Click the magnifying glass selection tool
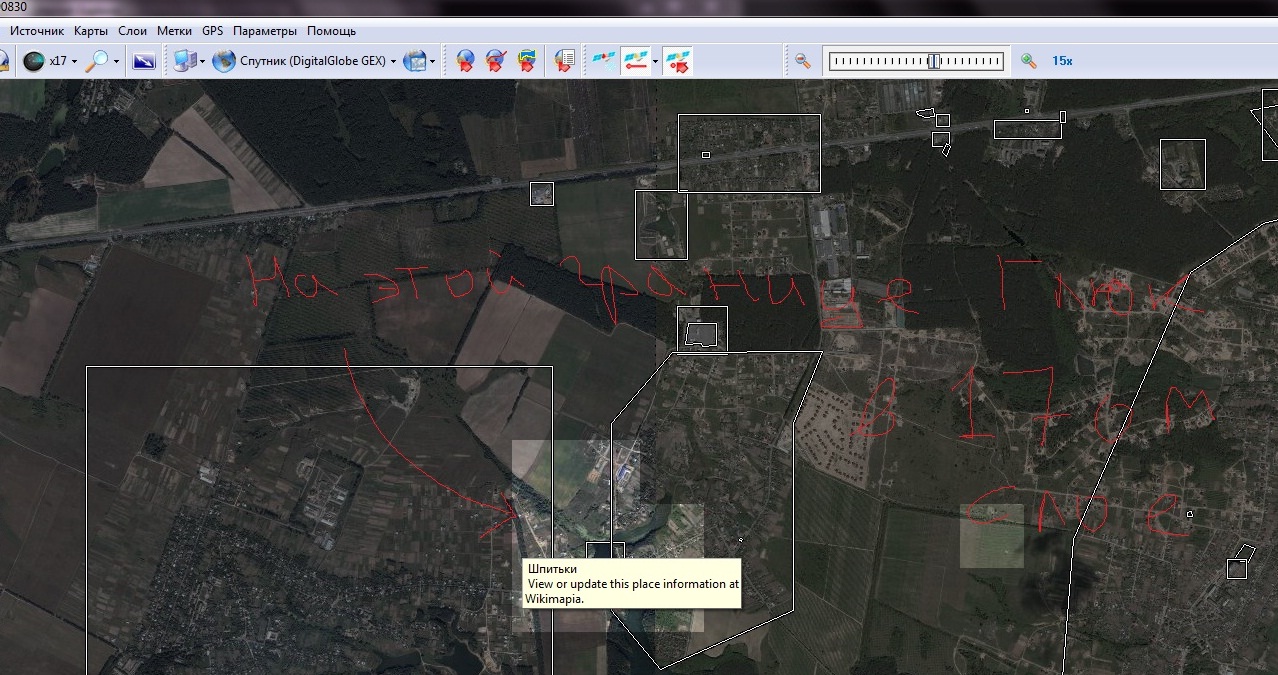This screenshot has width=1278, height=675. point(97,61)
